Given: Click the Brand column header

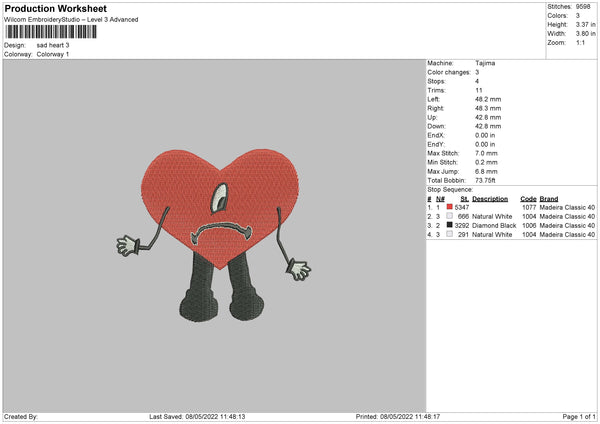Looking at the screenshot, I should pyautogui.click(x=548, y=198).
